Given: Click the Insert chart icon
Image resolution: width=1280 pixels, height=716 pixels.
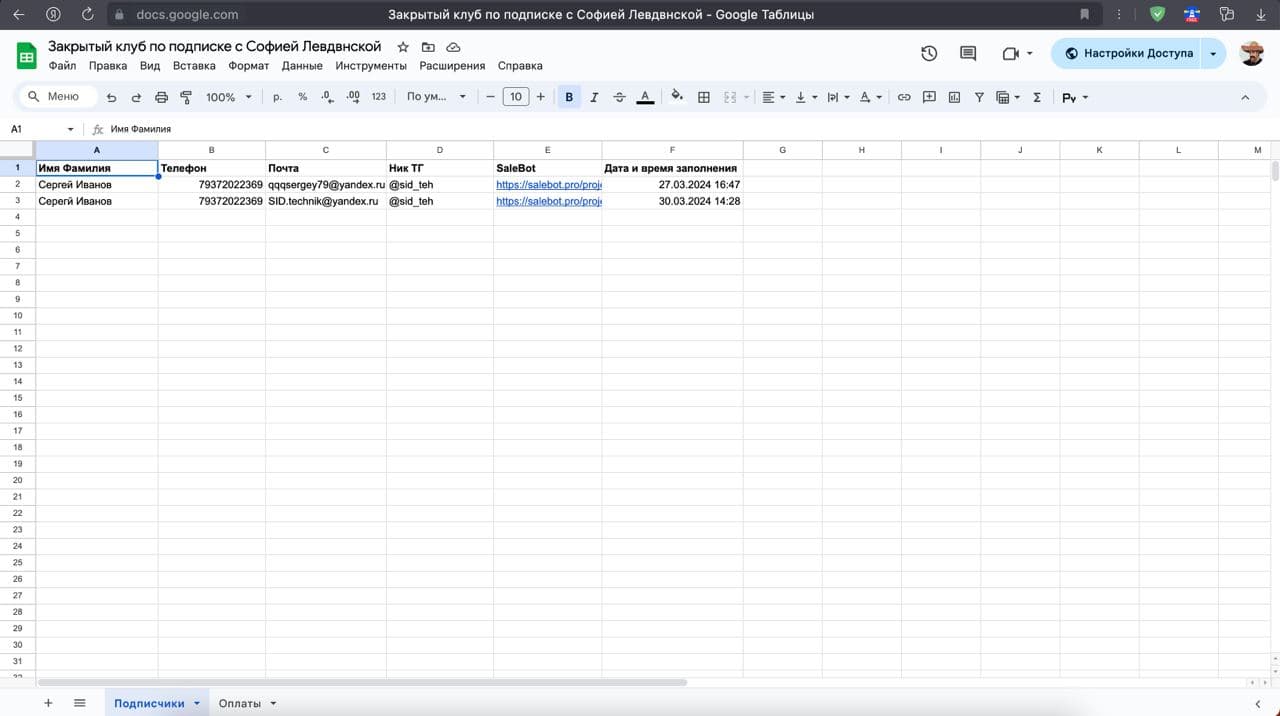Looking at the screenshot, I should pyautogui.click(x=954, y=97).
